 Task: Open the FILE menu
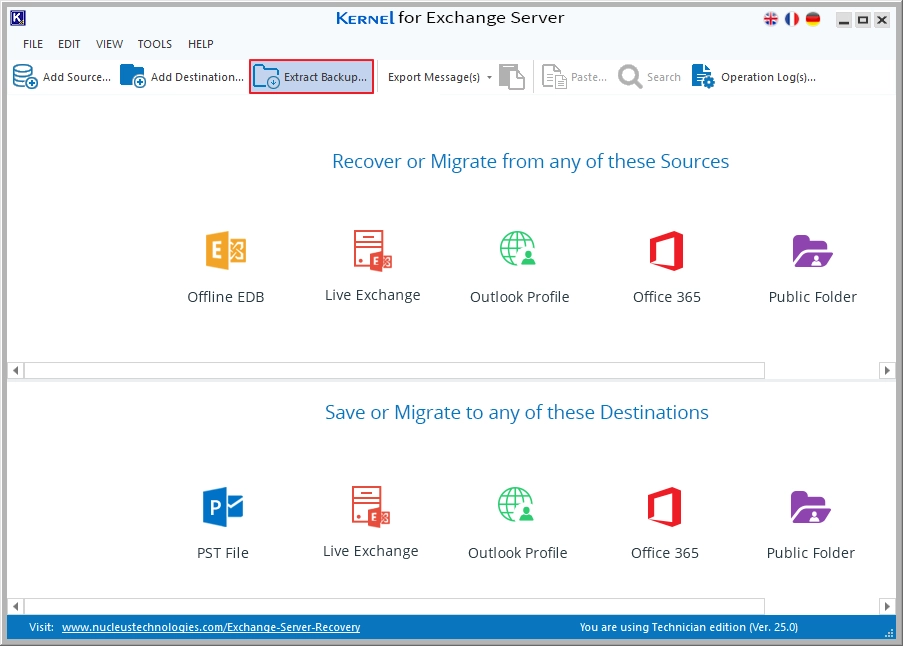coord(33,44)
